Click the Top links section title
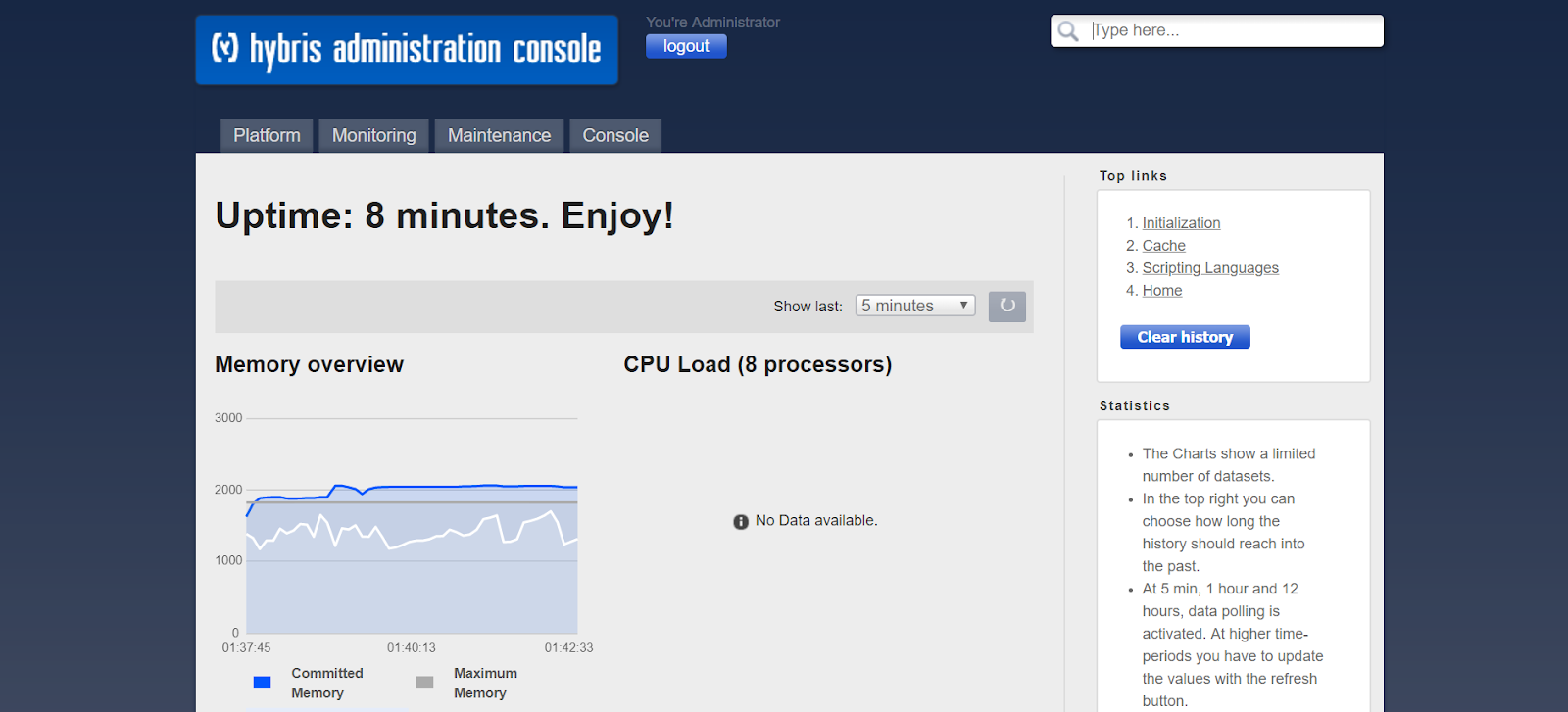 [1133, 176]
